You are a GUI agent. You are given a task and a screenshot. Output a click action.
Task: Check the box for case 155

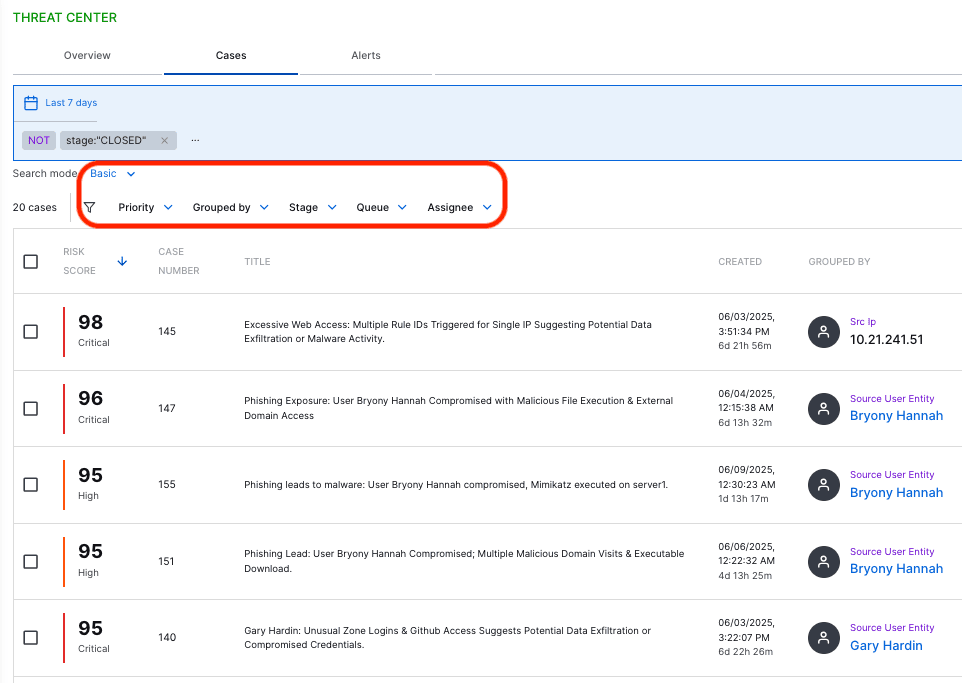pos(31,485)
